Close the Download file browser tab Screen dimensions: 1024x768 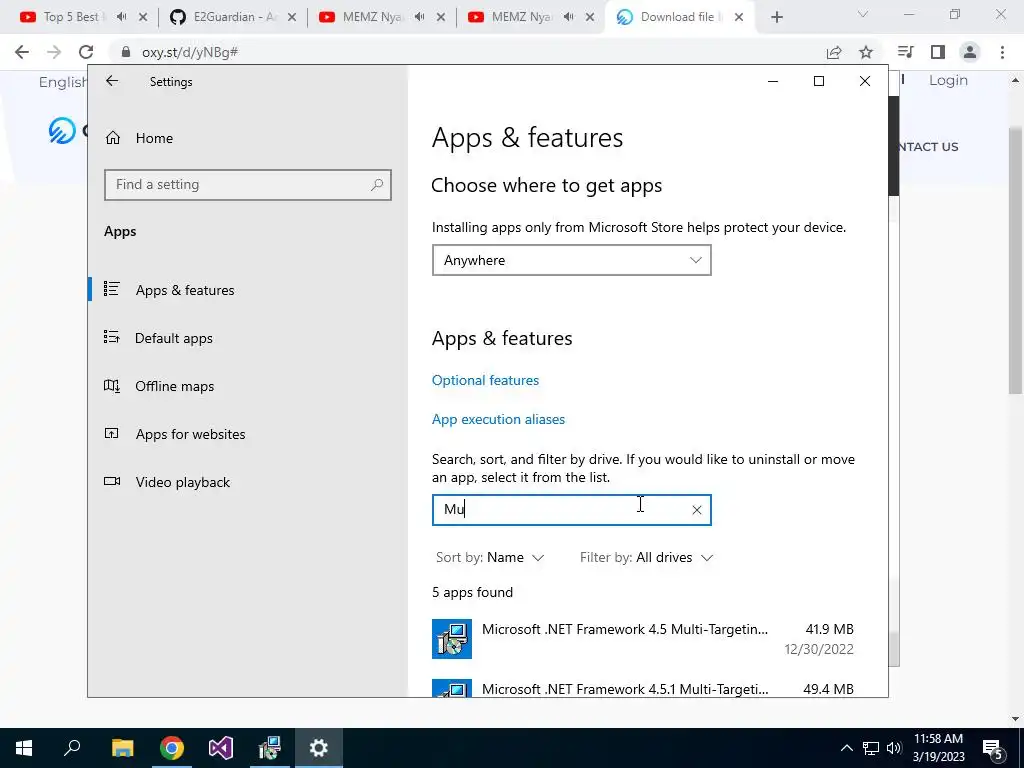pos(739,17)
